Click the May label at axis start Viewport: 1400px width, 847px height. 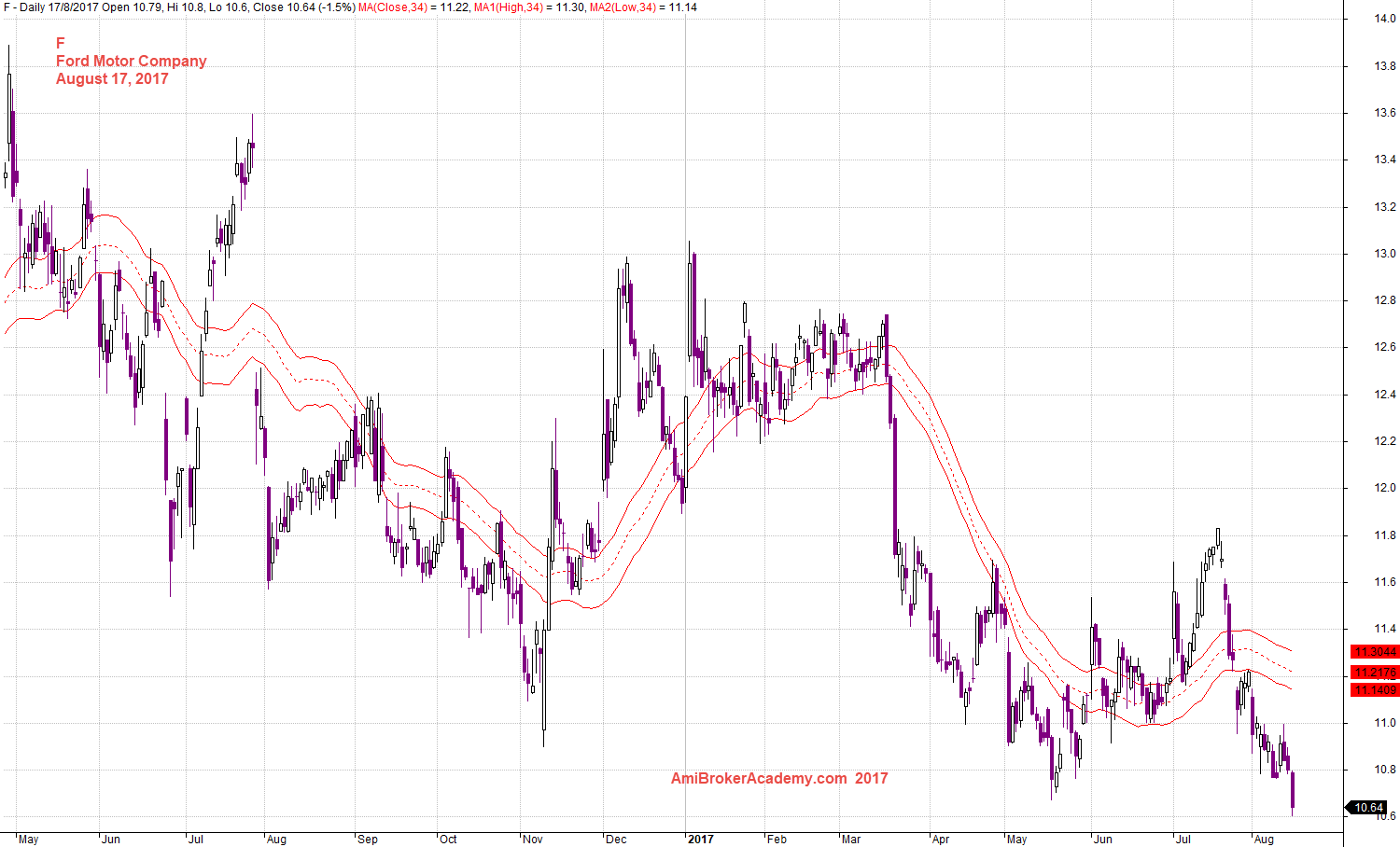pyautogui.click(x=29, y=840)
